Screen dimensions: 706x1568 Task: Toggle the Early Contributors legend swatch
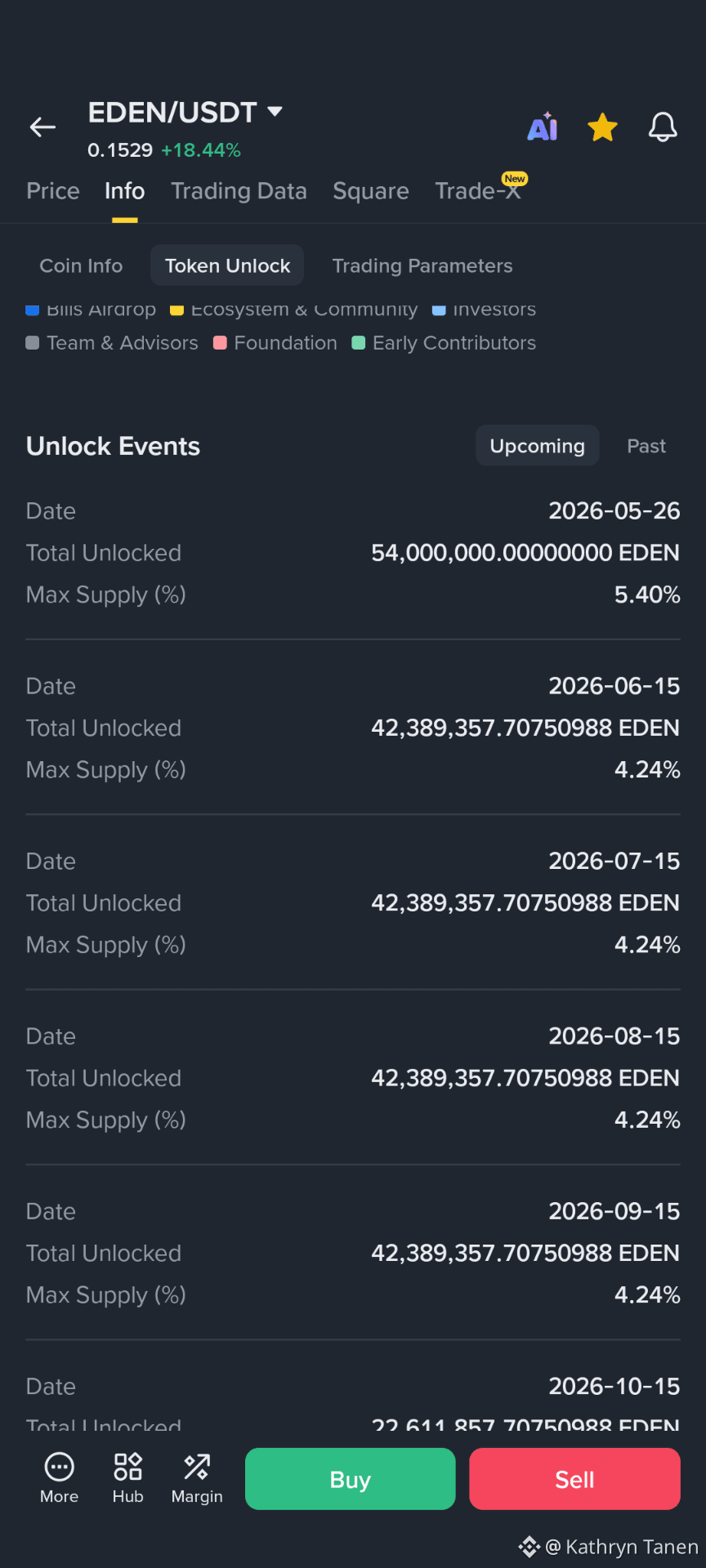pyautogui.click(x=358, y=343)
